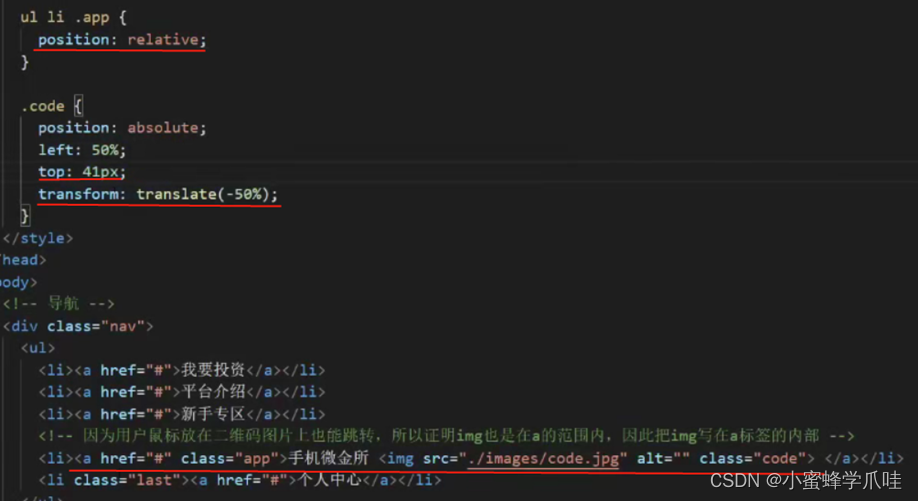Click the 'ul li .app {' selector line

point(73,17)
